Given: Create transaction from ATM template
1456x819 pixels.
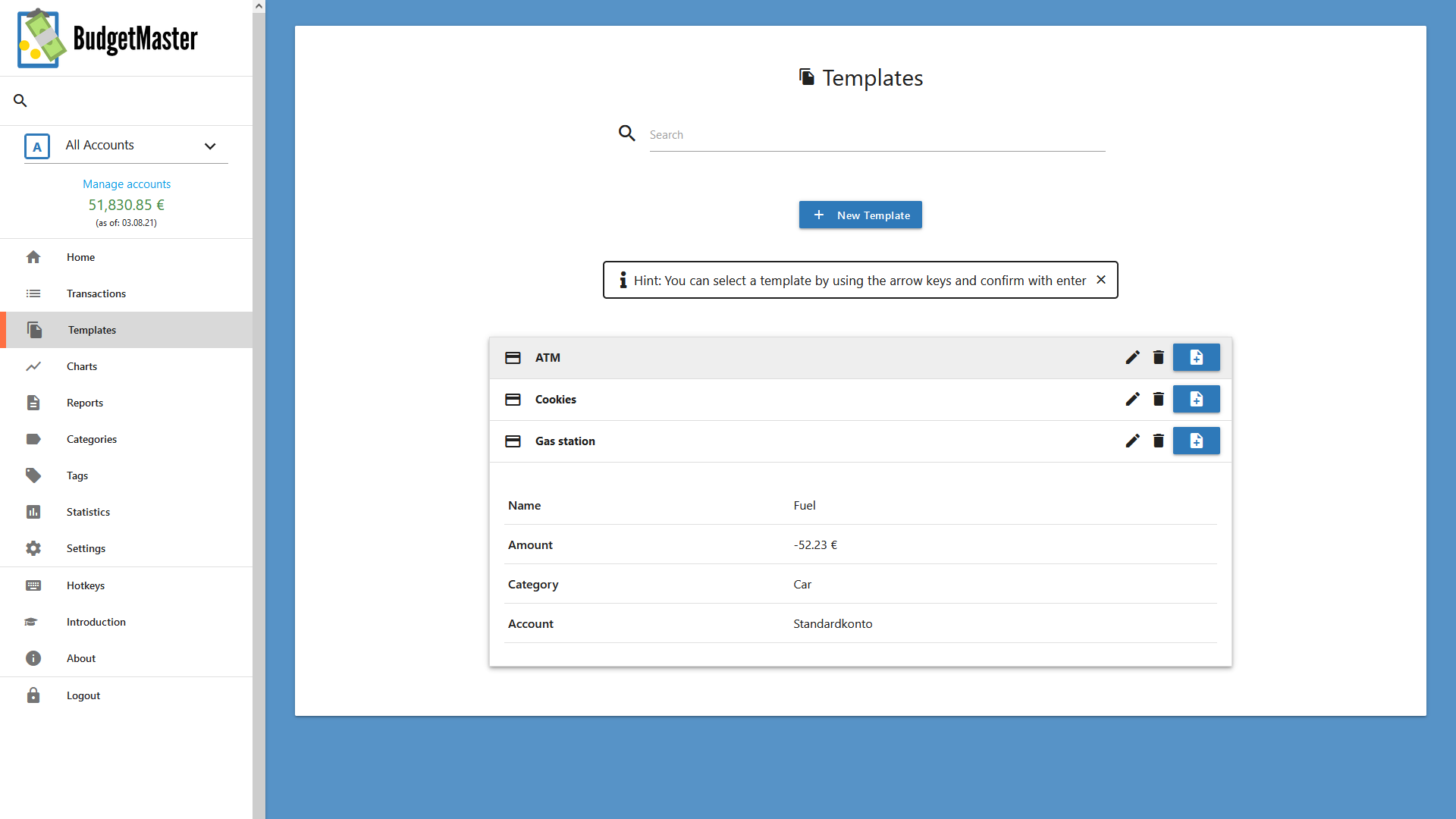Looking at the screenshot, I should tap(1197, 357).
